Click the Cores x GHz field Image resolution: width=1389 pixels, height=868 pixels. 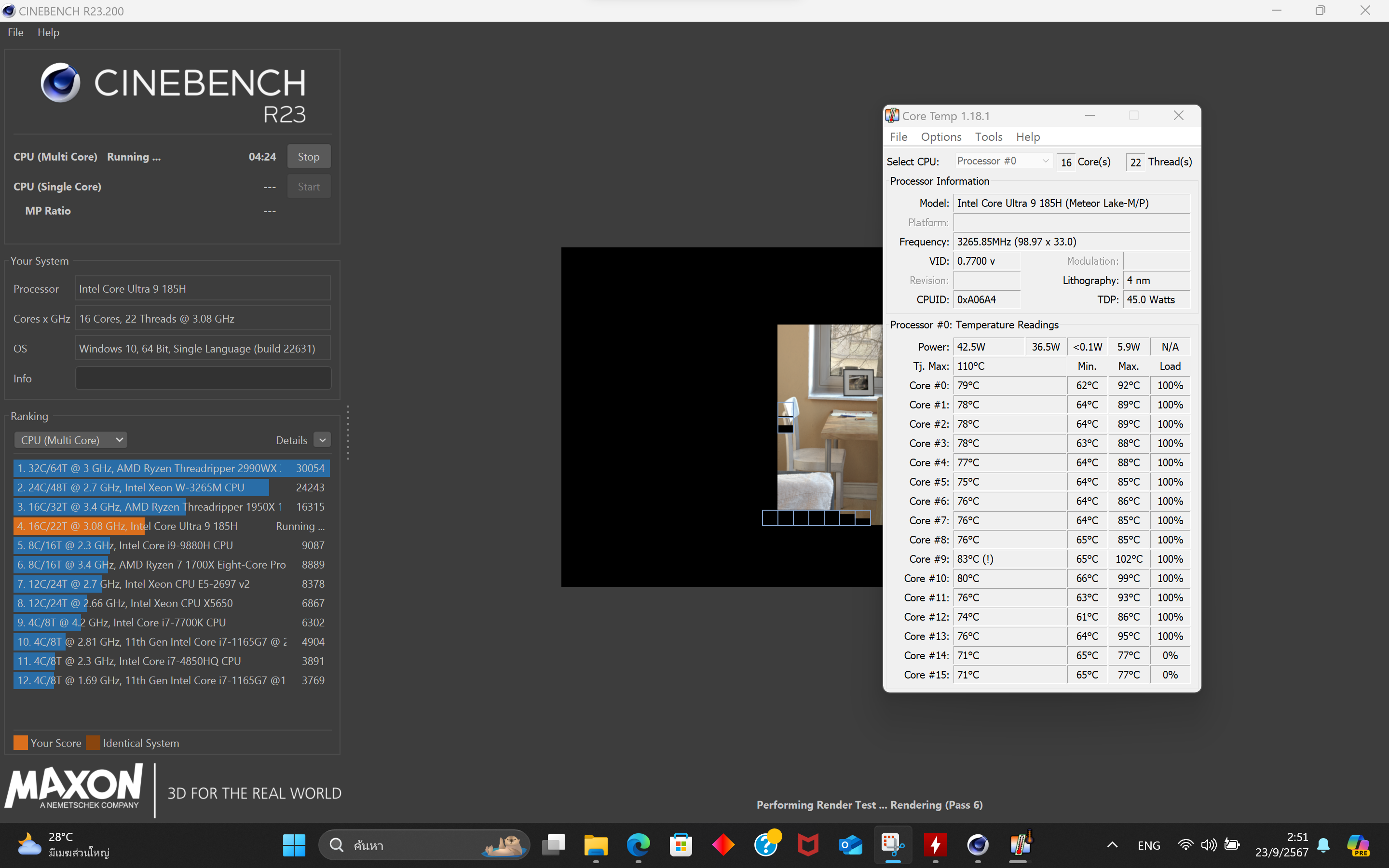(x=203, y=319)
